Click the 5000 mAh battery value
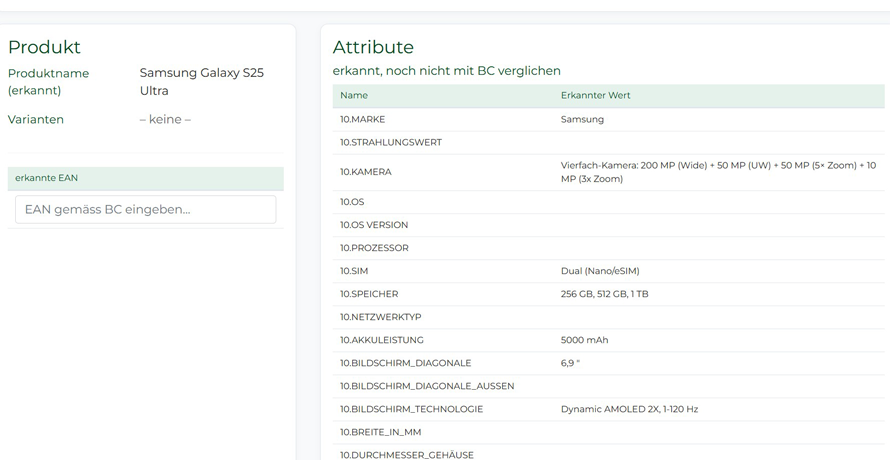 (x=584, y=340)
